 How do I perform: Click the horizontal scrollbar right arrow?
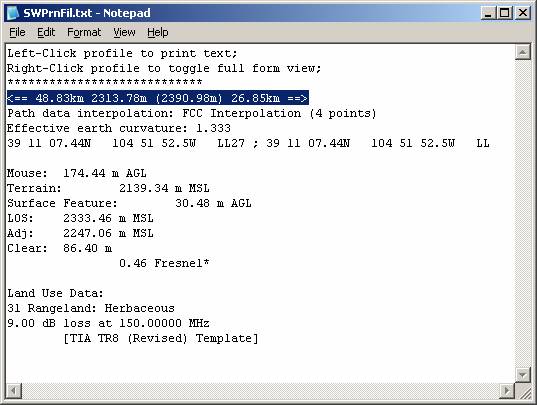click(x=507, y=390)
